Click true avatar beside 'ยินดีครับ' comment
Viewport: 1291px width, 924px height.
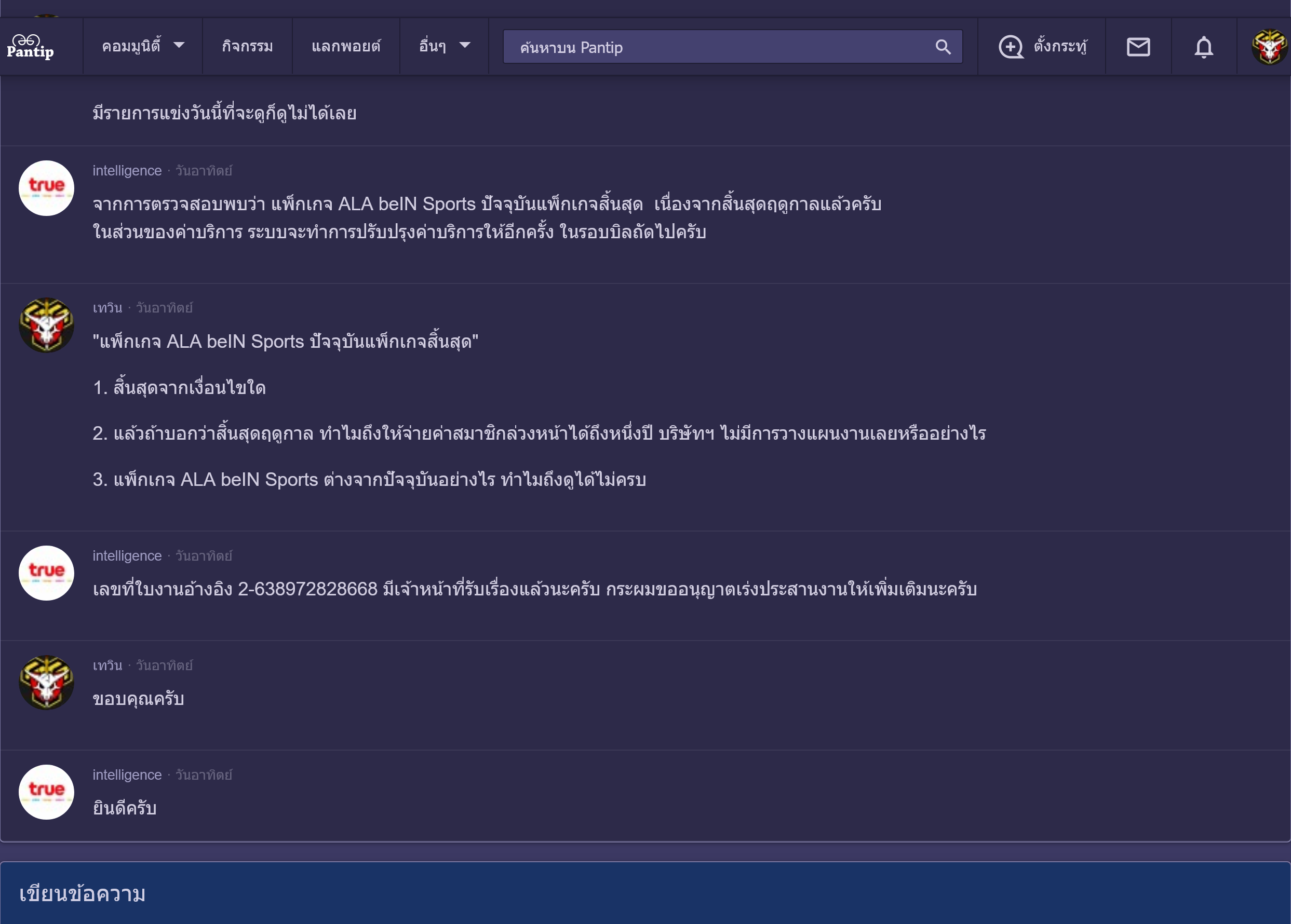tap(47, 793)
